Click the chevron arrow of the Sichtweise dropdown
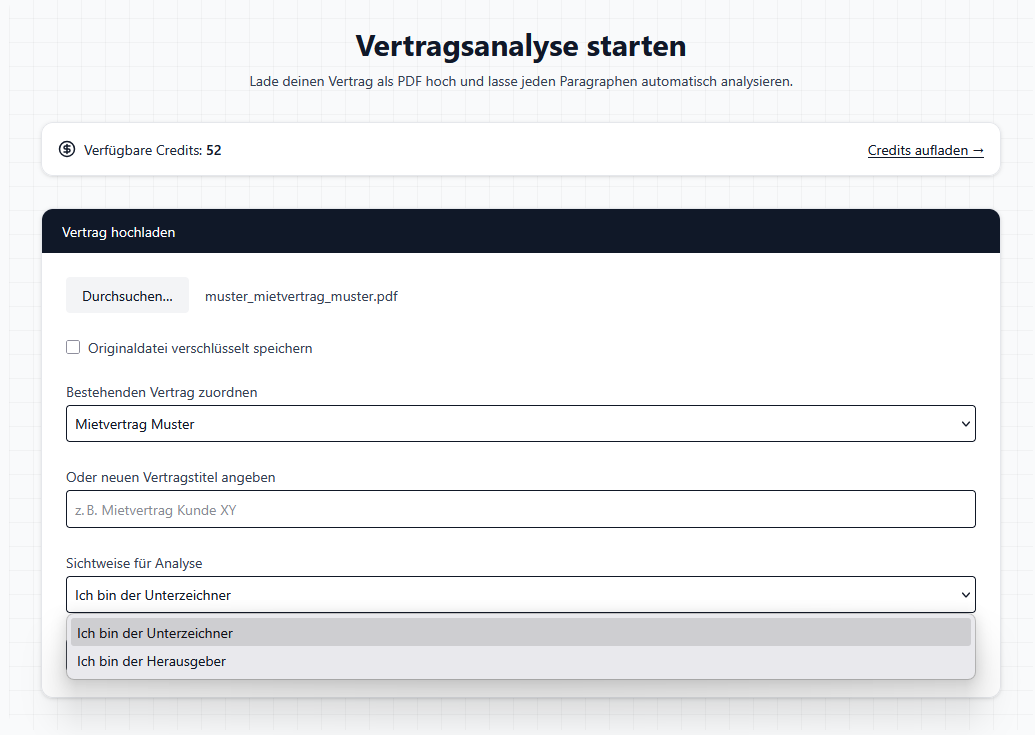Screen dimensions: 1035x735 coord(965,595)
